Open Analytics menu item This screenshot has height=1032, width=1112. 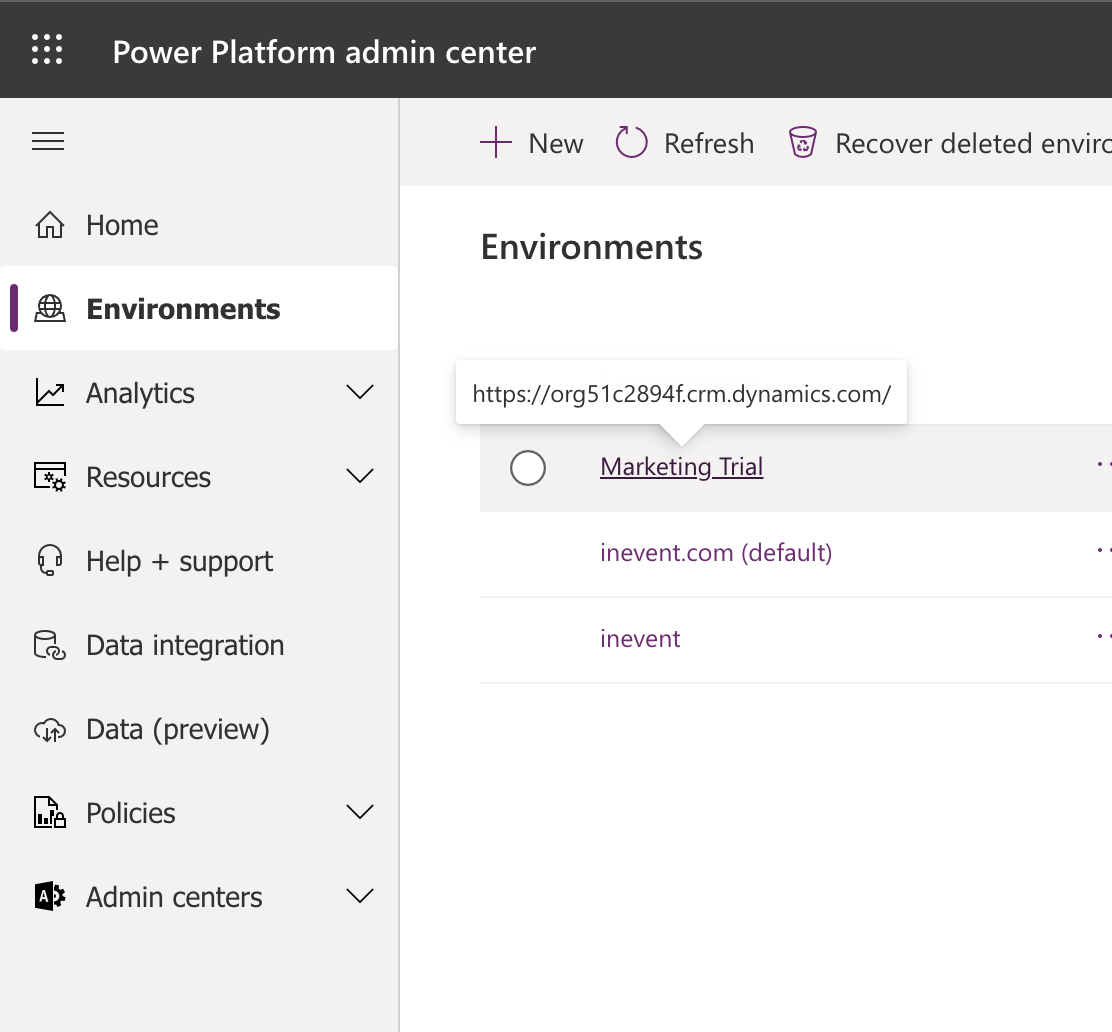199,392
